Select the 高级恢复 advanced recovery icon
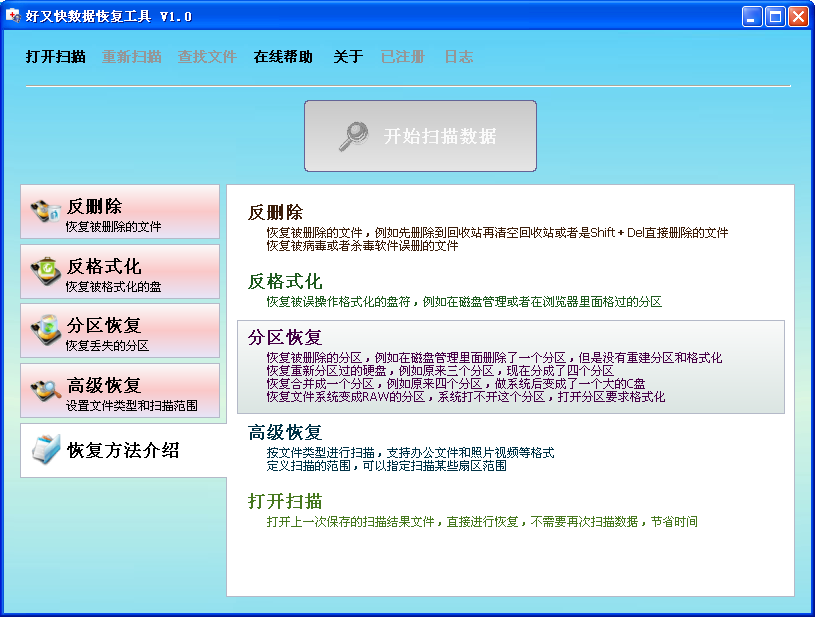This screenshot has height=617, width=815. (45, 388)
